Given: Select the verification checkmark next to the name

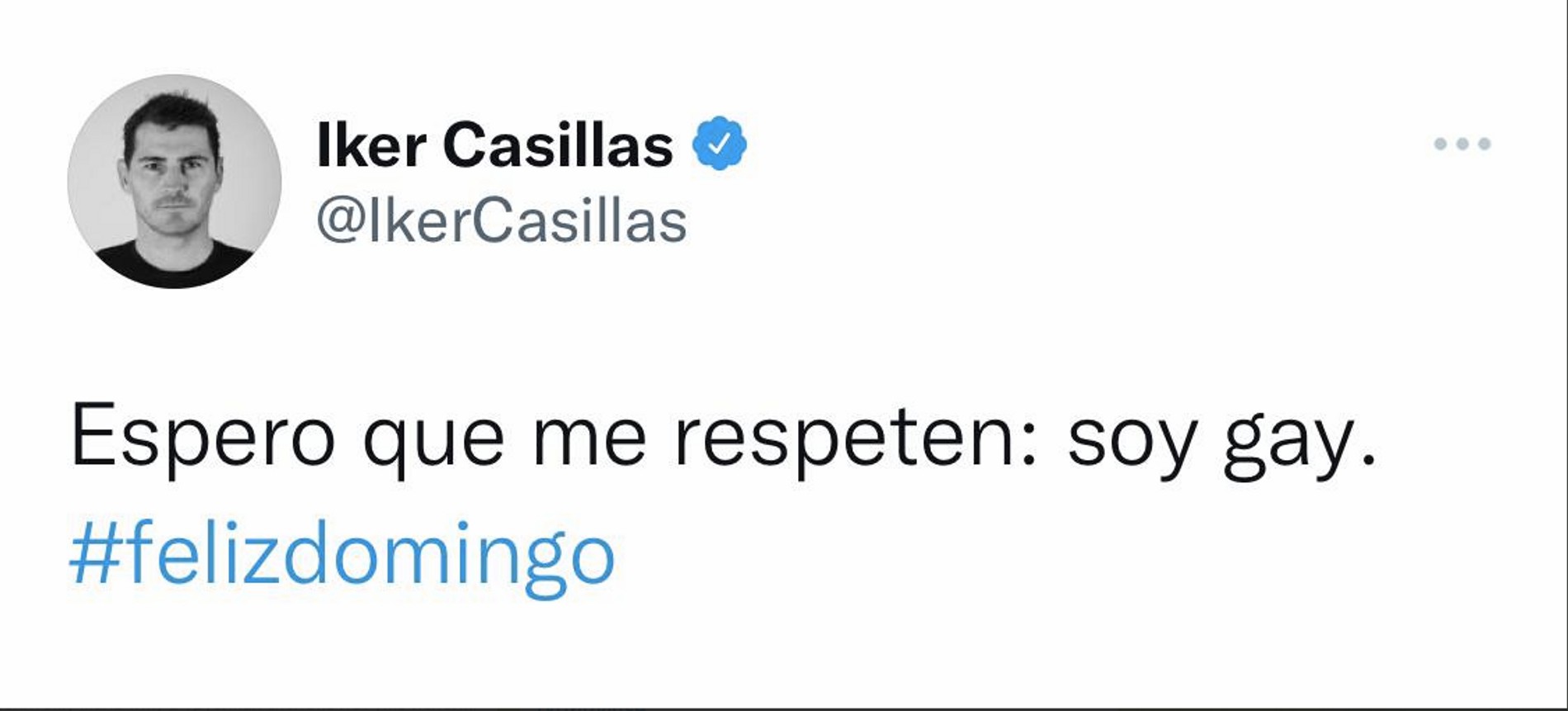Looking at the screenshot, I should [x=719, y=142].
